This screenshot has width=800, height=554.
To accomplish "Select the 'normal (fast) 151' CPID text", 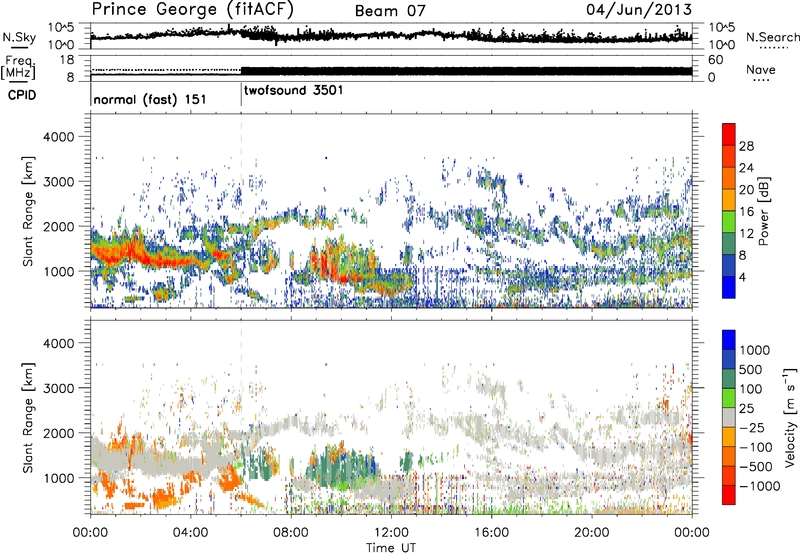I will click(x=150, y=99).
